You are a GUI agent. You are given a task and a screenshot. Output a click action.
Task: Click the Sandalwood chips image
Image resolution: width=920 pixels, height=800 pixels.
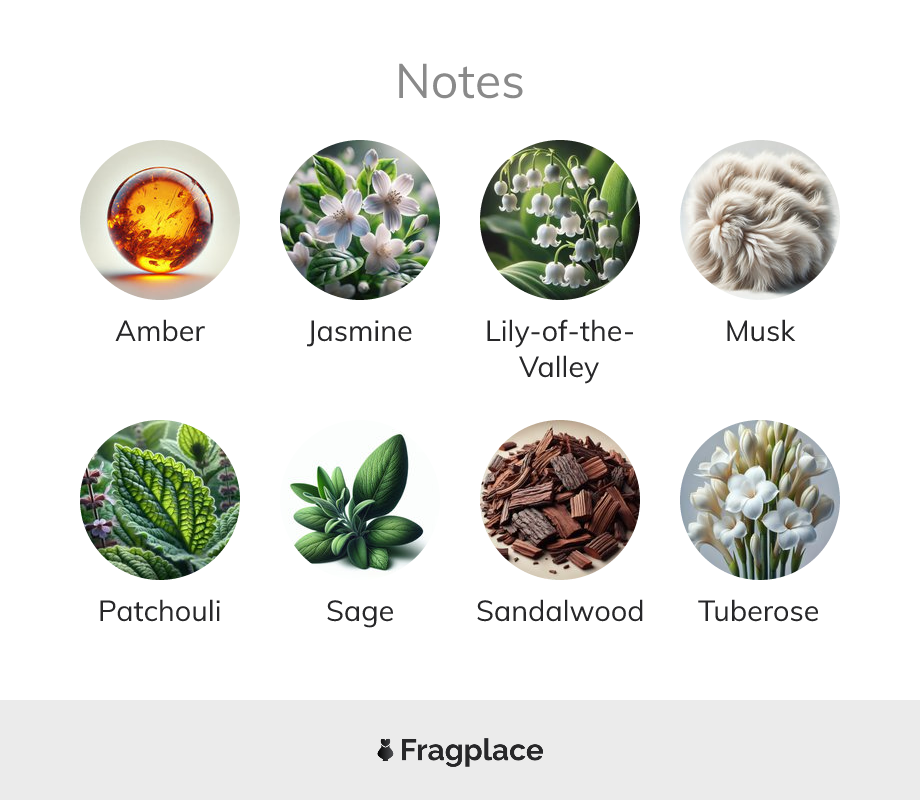pos(560,499)
